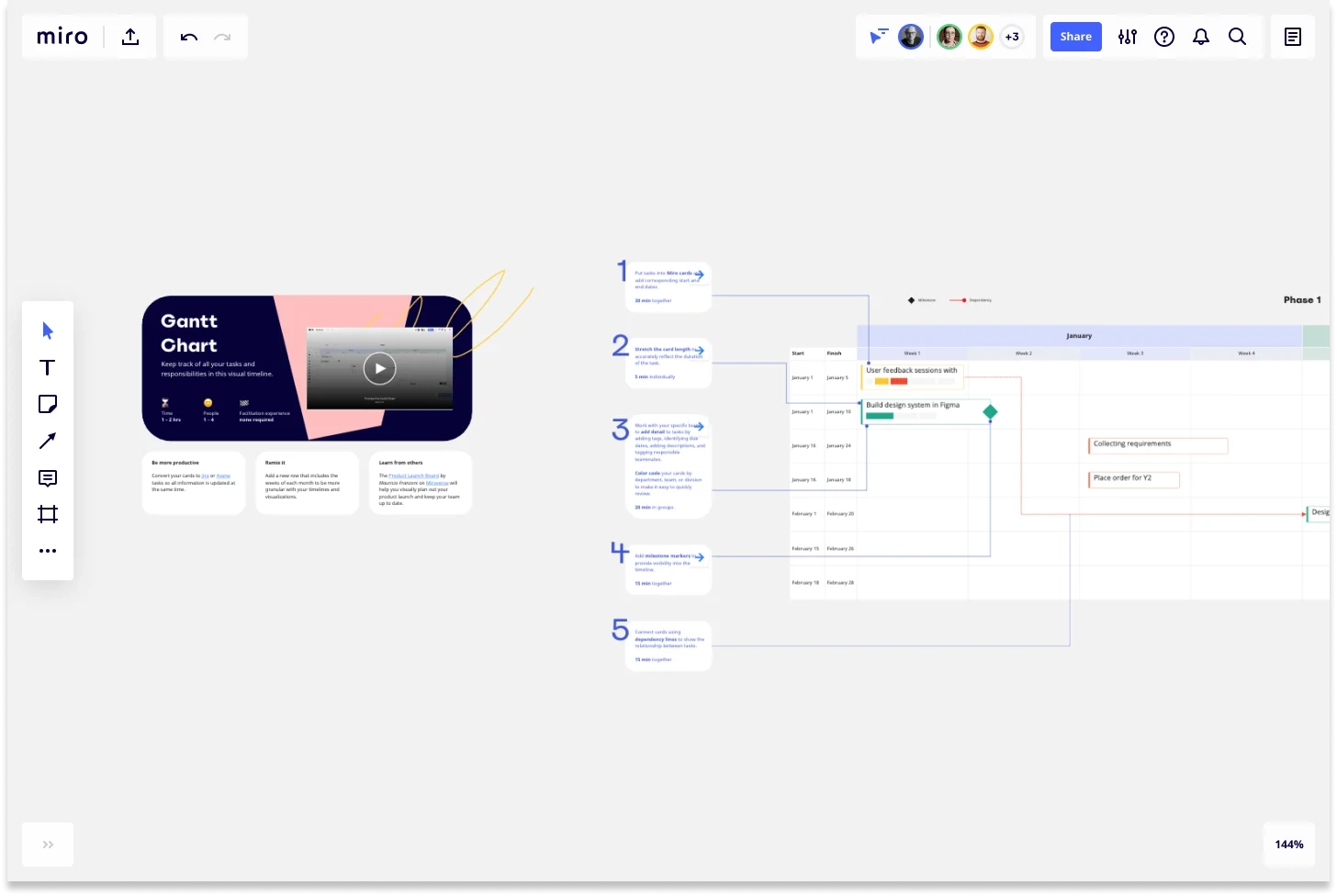Collapse the left toolbar with double chevrons
The height and width of the screenshot is (896, 1337).
[x=47, y=845]
